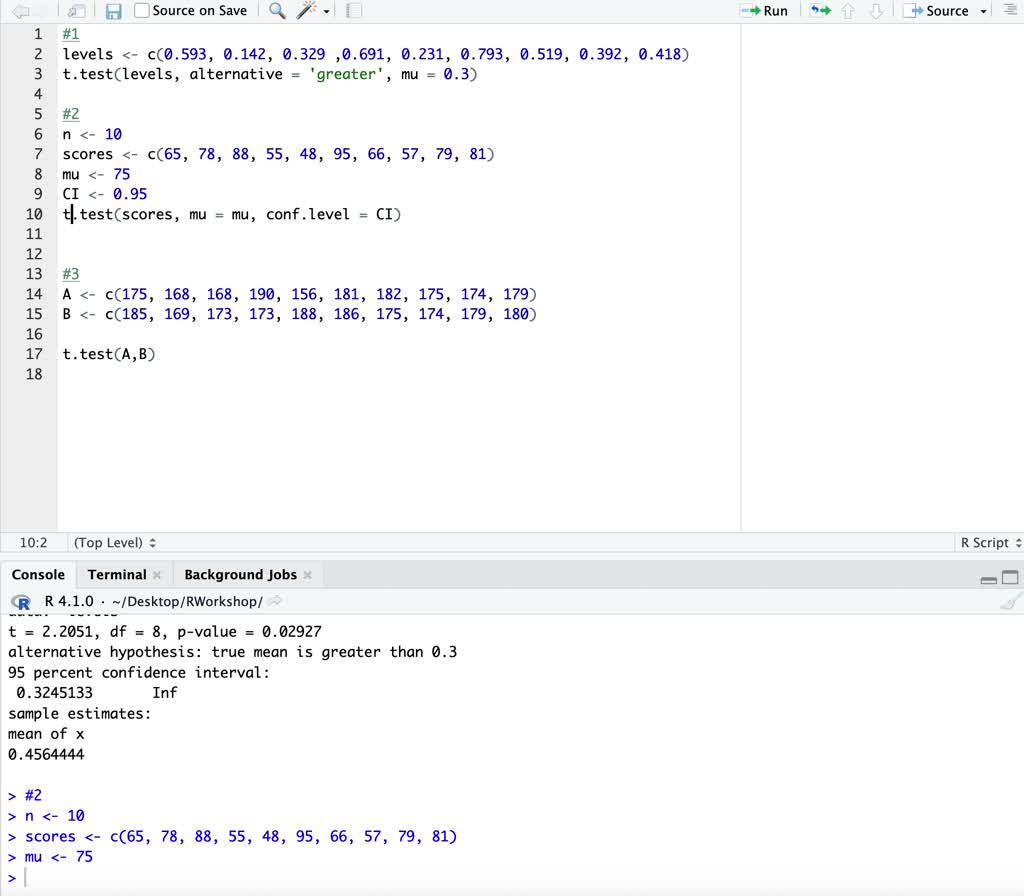Click 'CI <- 0.95' on line 9
1024x896 pixels.
pos(104,194)
